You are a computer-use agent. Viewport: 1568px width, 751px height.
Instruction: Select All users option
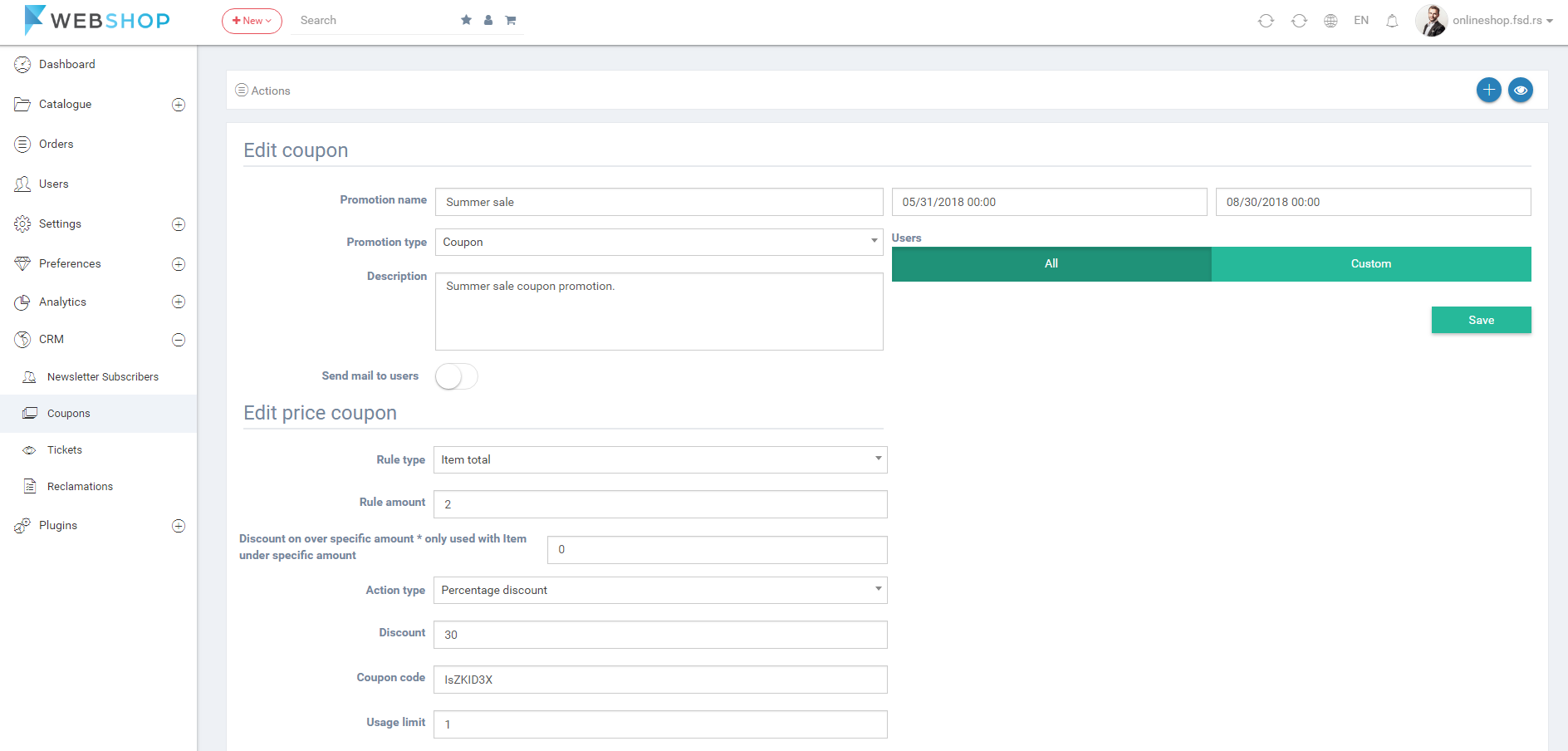1051,263
